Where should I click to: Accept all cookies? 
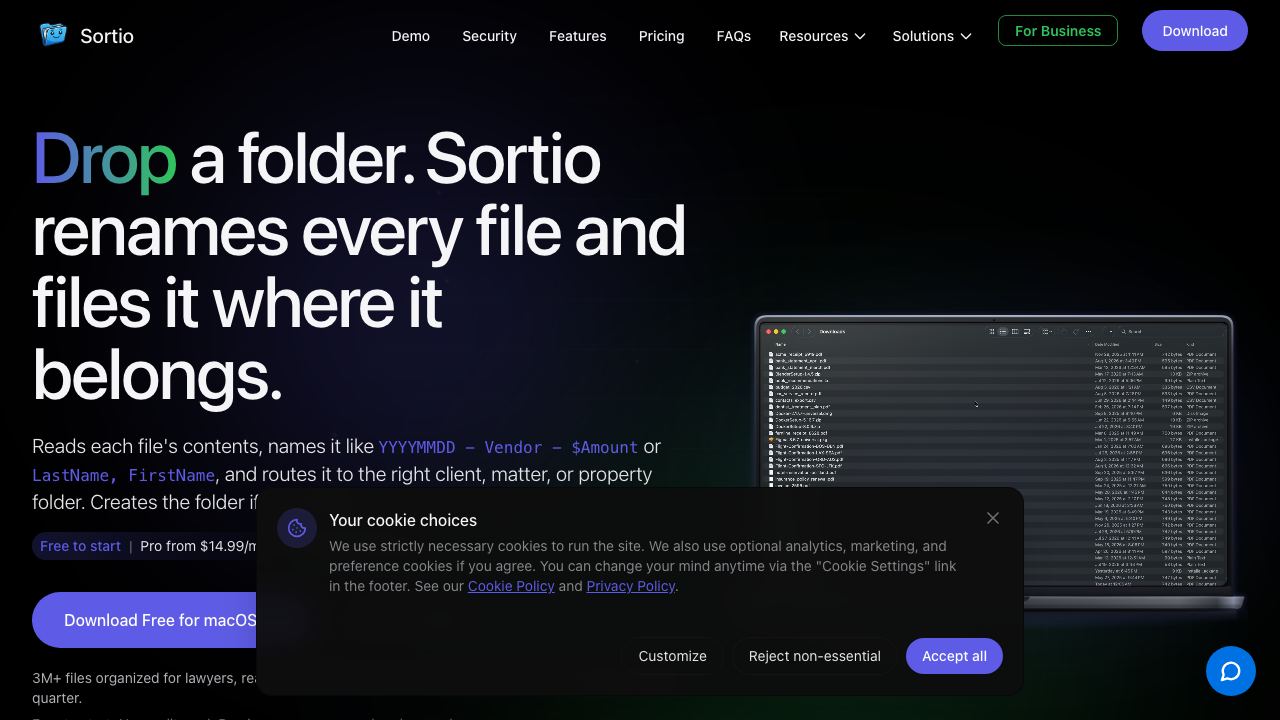click(954, 656)
